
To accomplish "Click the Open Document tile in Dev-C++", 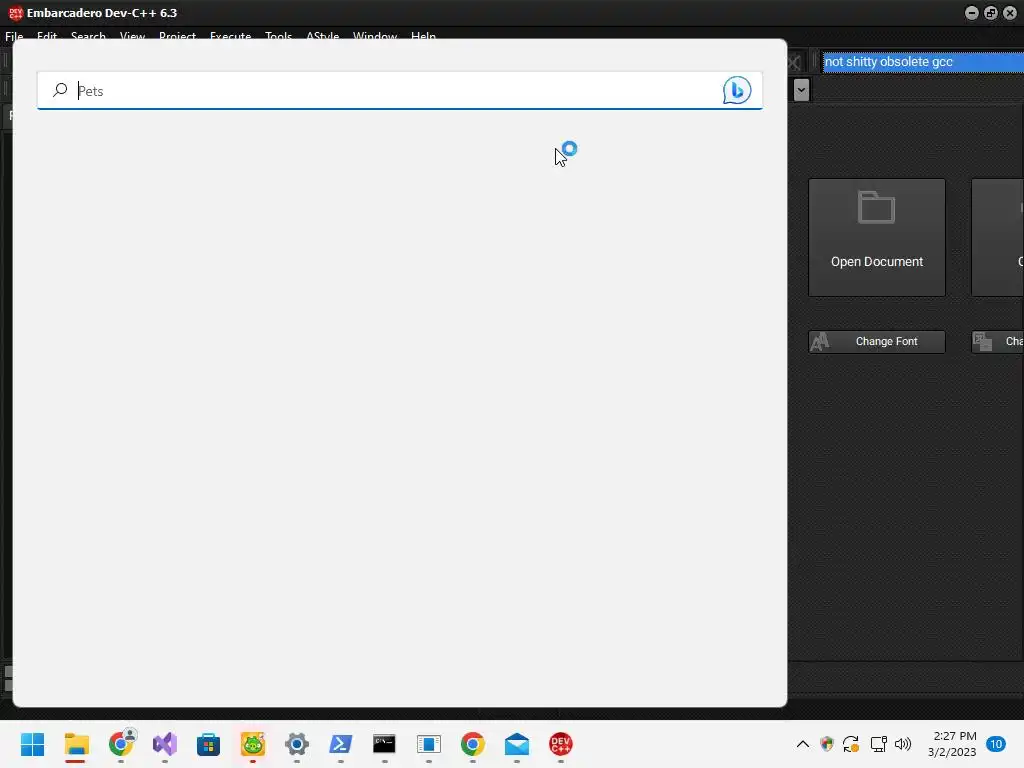I will click(x=876, y=237).
